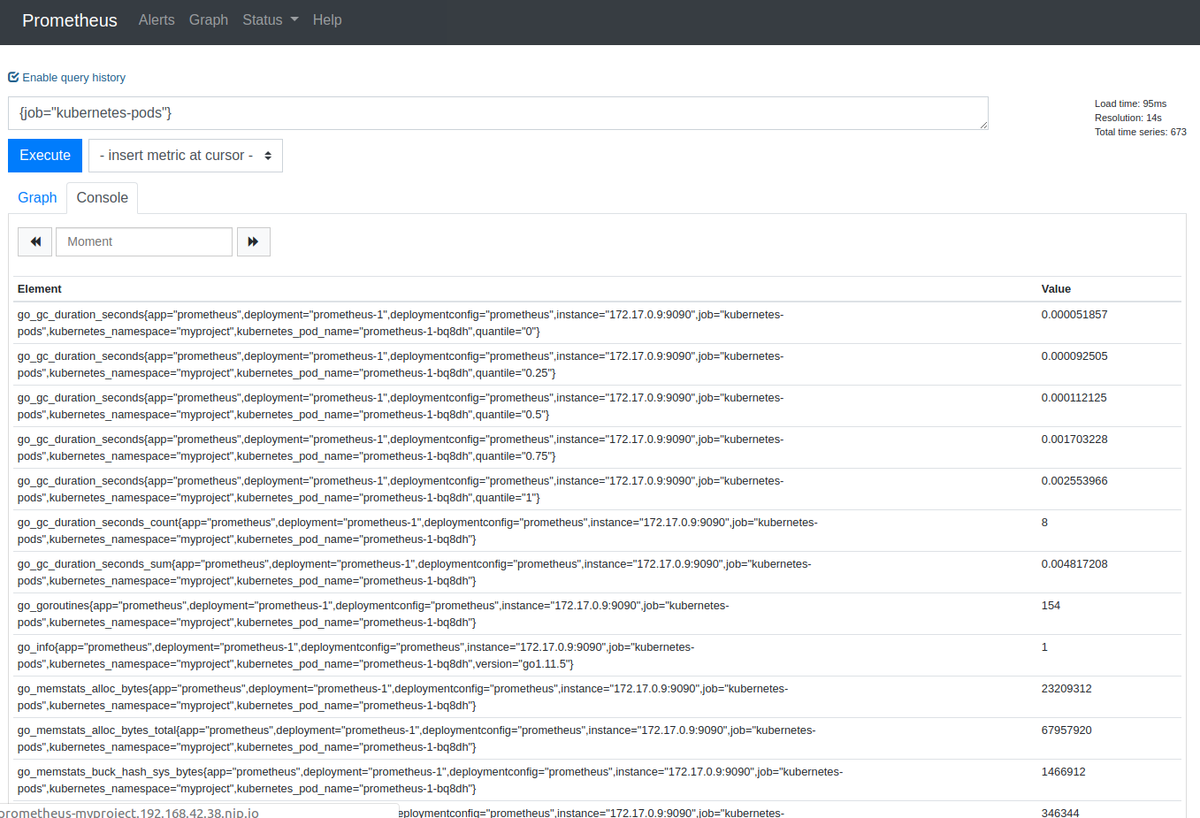1200x818 pixels.
Task: Click the go_gc_duration_seconds quantile="0.25" row
Action: tap(597, 365)
